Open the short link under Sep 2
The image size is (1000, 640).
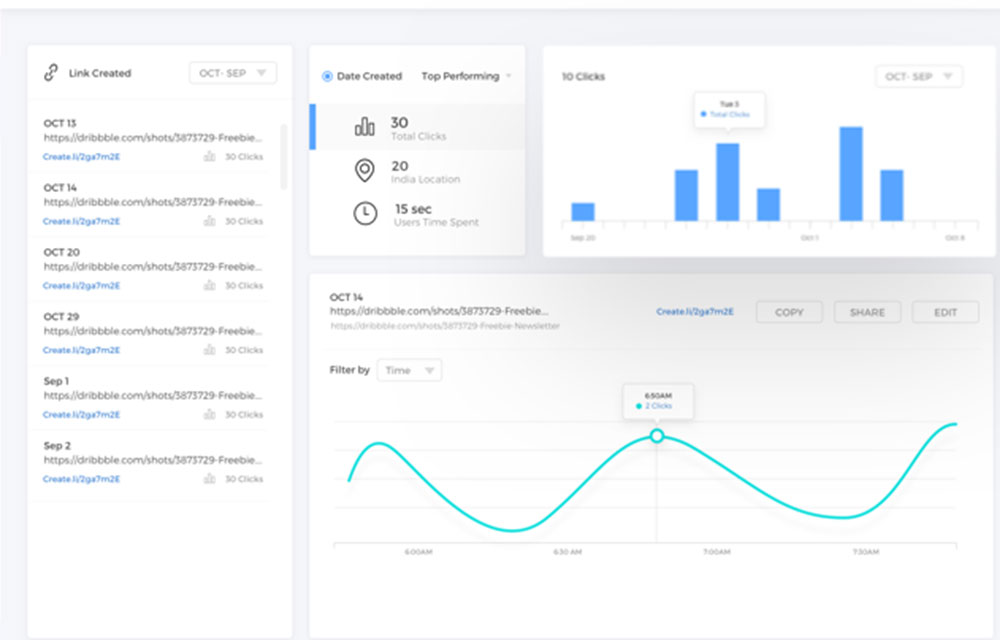point(81,479)
